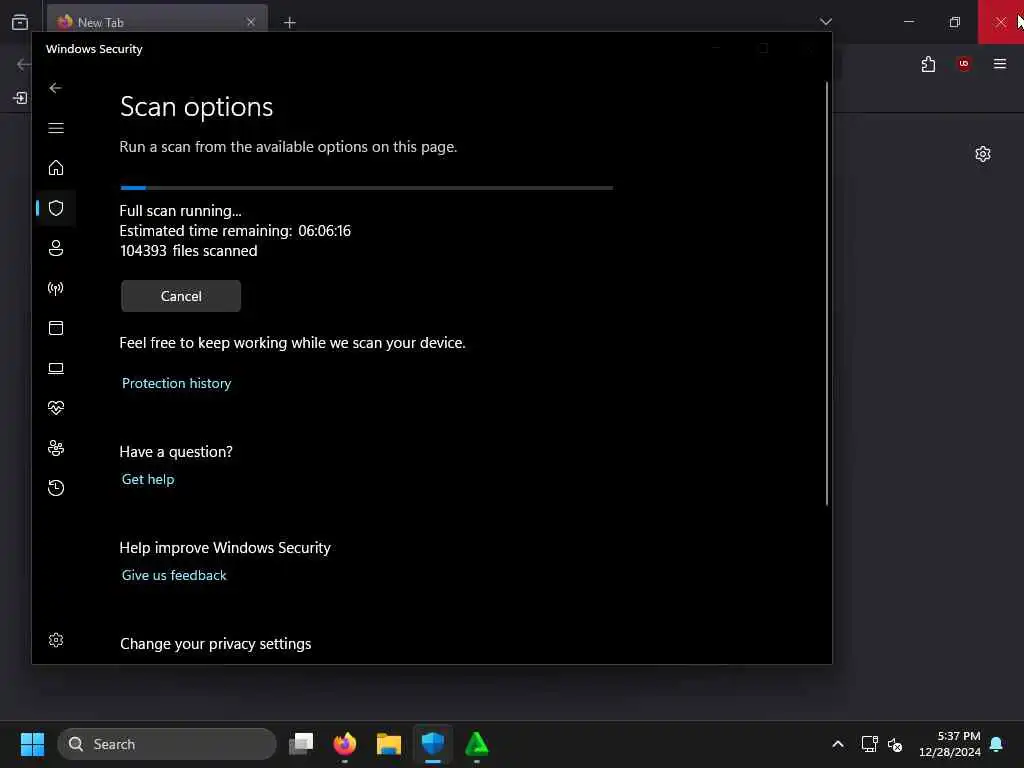Open the Firefox application hamburger menu
The image size is (1024, 768).
pos(1000,64)
